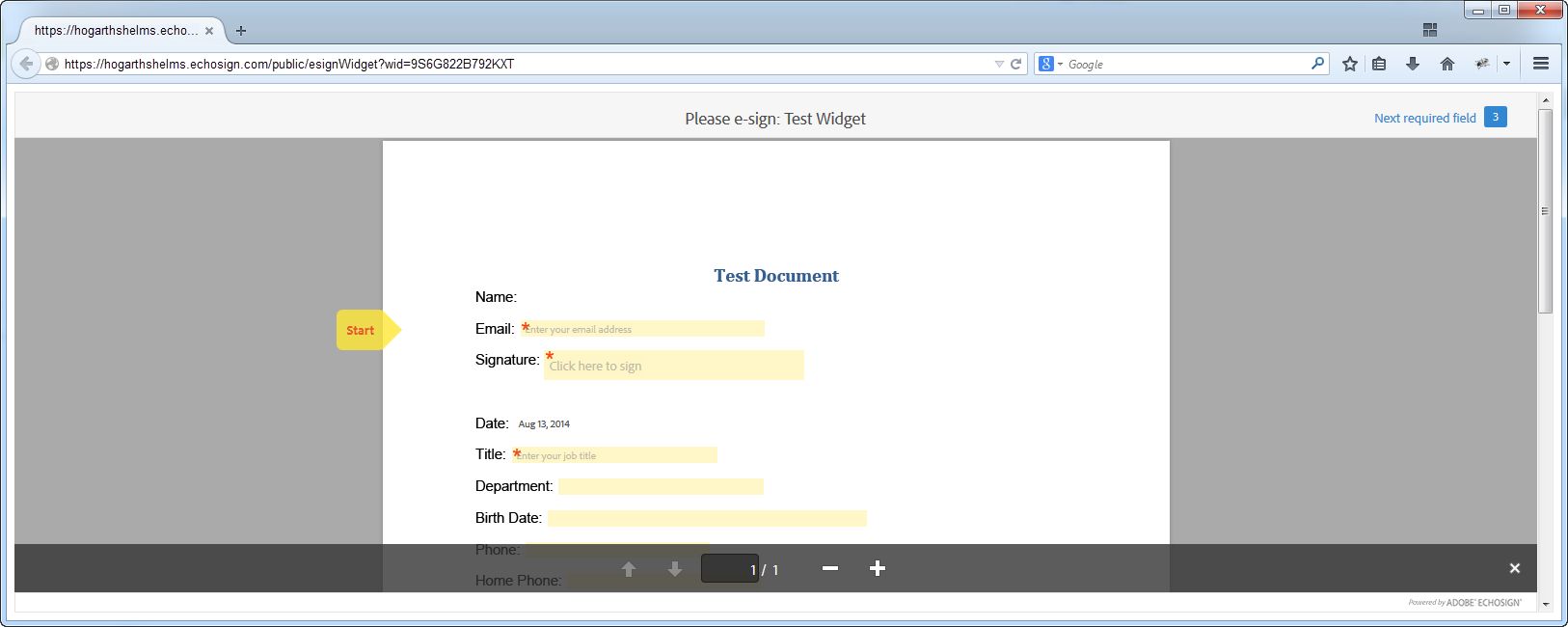
Task: Click the zoom out minus icon
Action: [829, 568]
